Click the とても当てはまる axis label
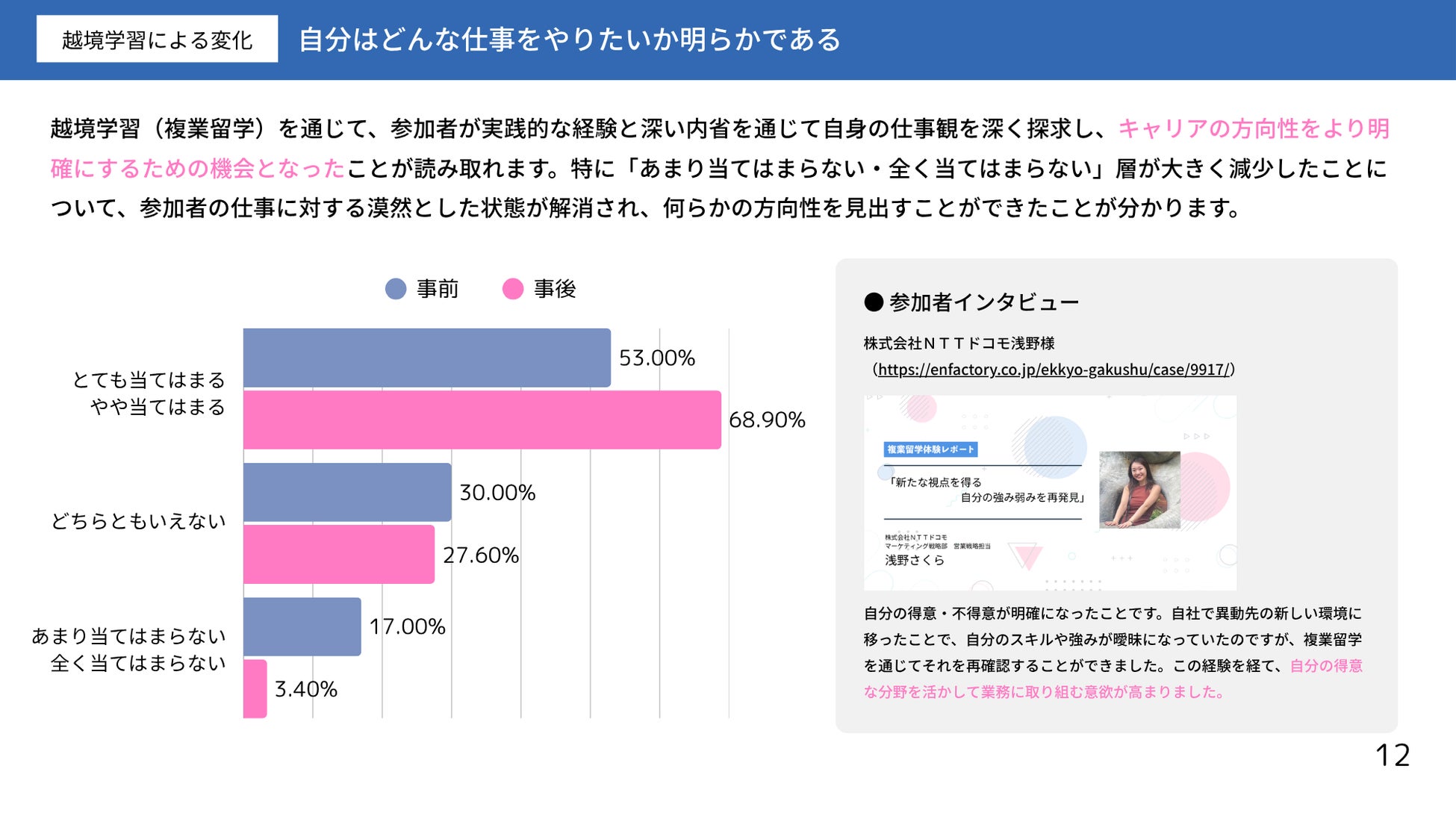The width and height of the screenshot is (1456, 819). point(149,380)
